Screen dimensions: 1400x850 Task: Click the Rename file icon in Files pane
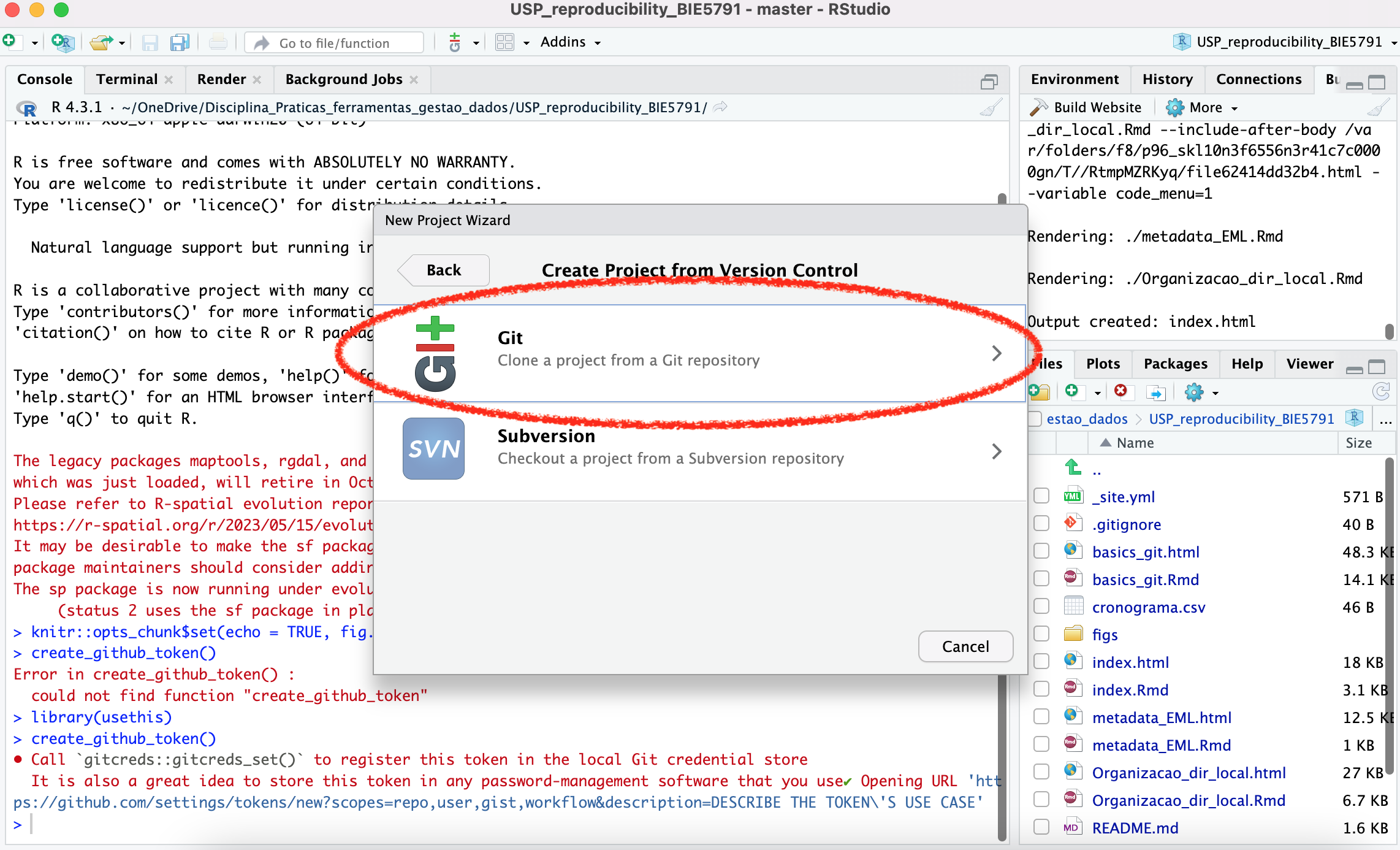tap(1156, 392)
